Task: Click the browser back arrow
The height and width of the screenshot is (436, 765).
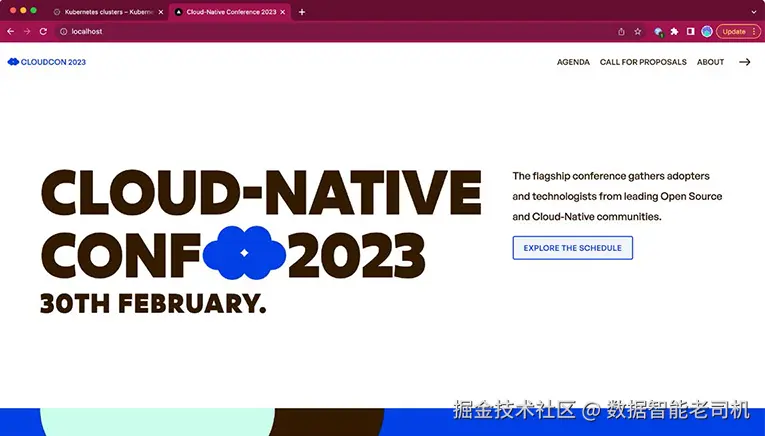Action: tap(11, 31)
